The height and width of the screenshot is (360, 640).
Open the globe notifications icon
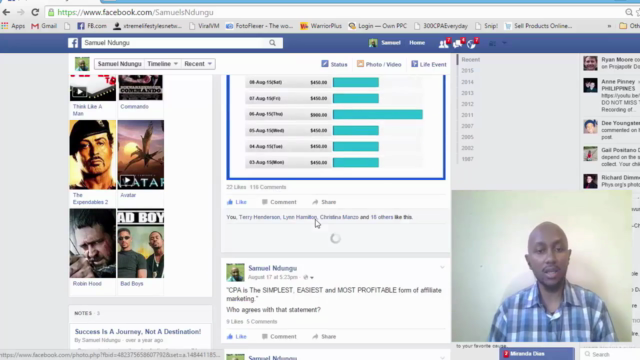(471, 43)
